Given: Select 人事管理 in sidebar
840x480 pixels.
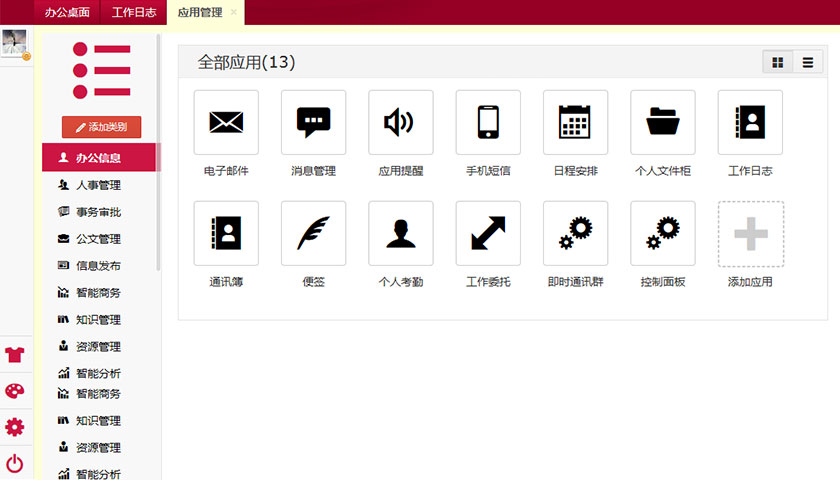Looking at the screenshot, I should coord(99,185).
